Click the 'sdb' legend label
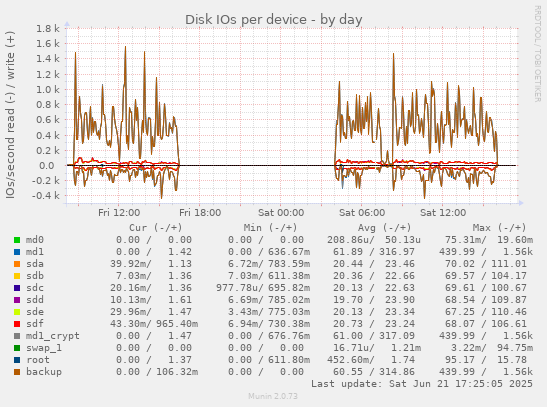This screenshot has width=547, height=407. [35, 276]
